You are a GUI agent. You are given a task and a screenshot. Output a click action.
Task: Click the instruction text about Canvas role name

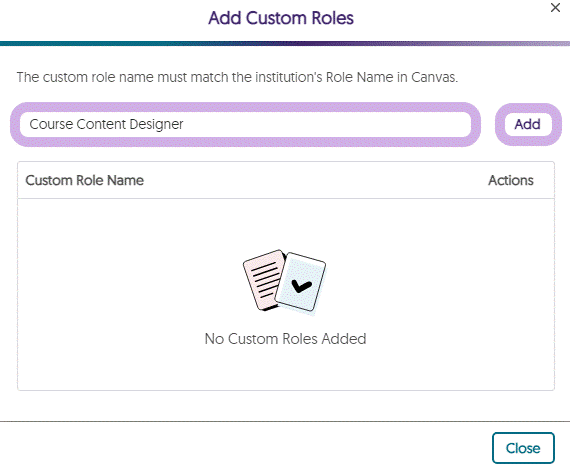[x=237, y=77]
